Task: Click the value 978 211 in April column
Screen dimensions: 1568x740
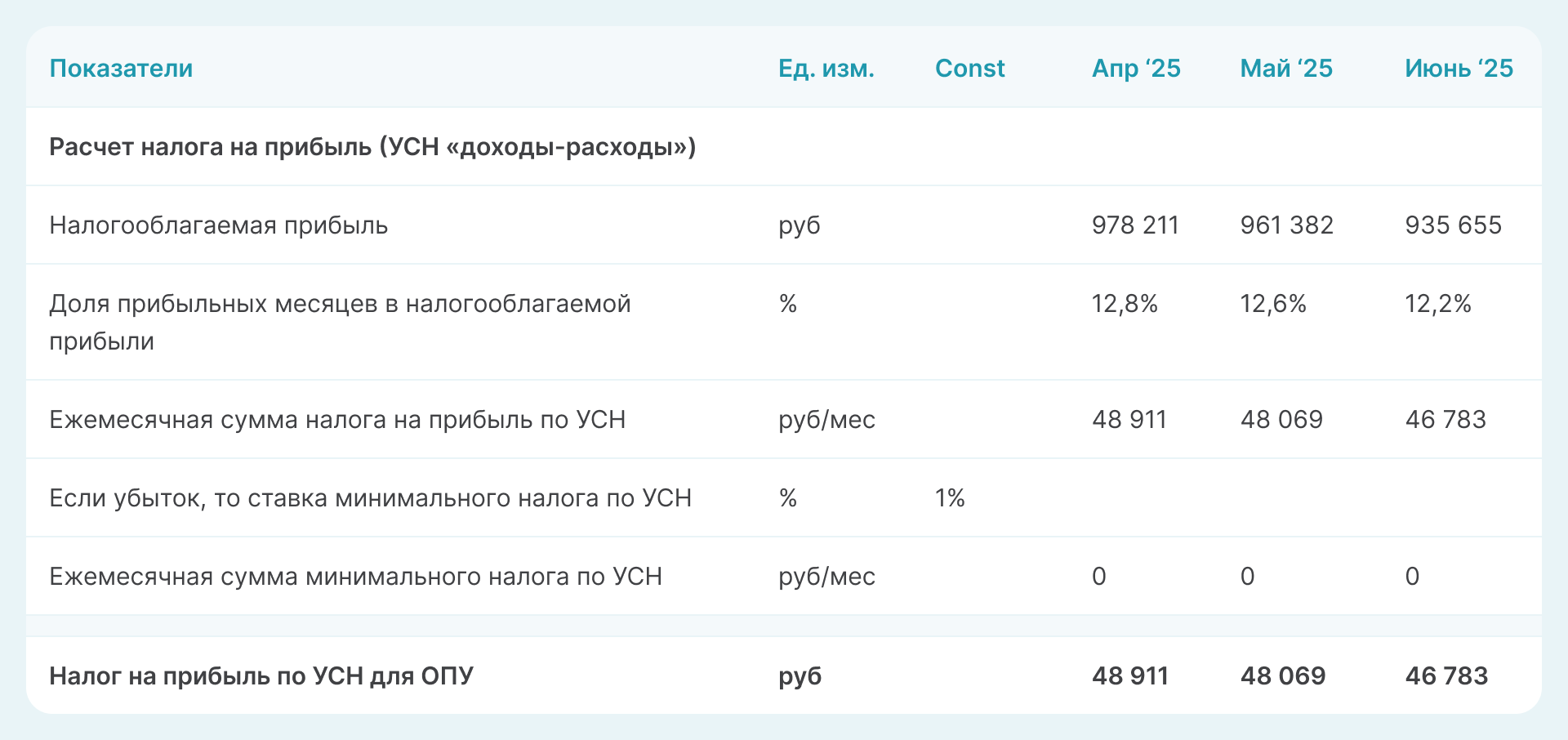Action: [x=1136, y=225]
